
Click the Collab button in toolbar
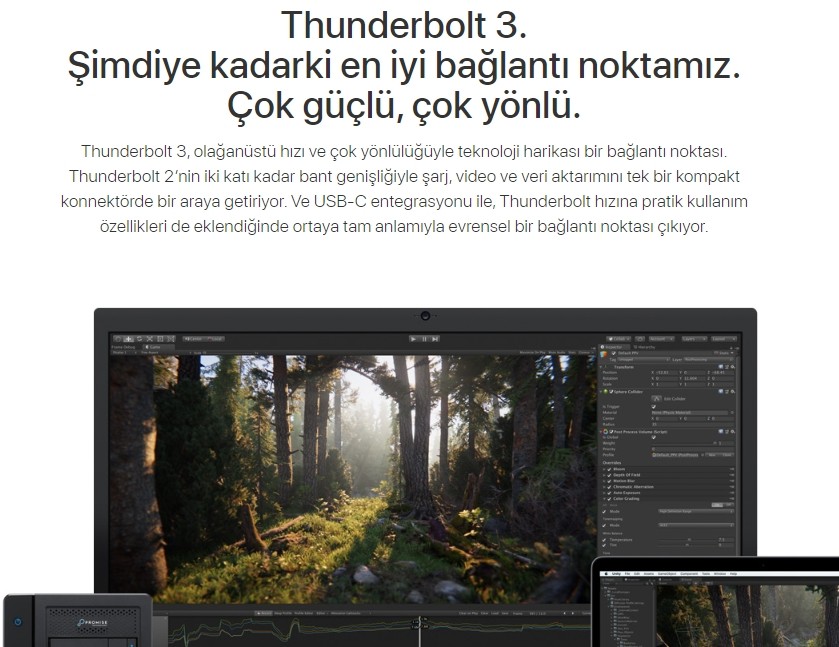point(620,339)
